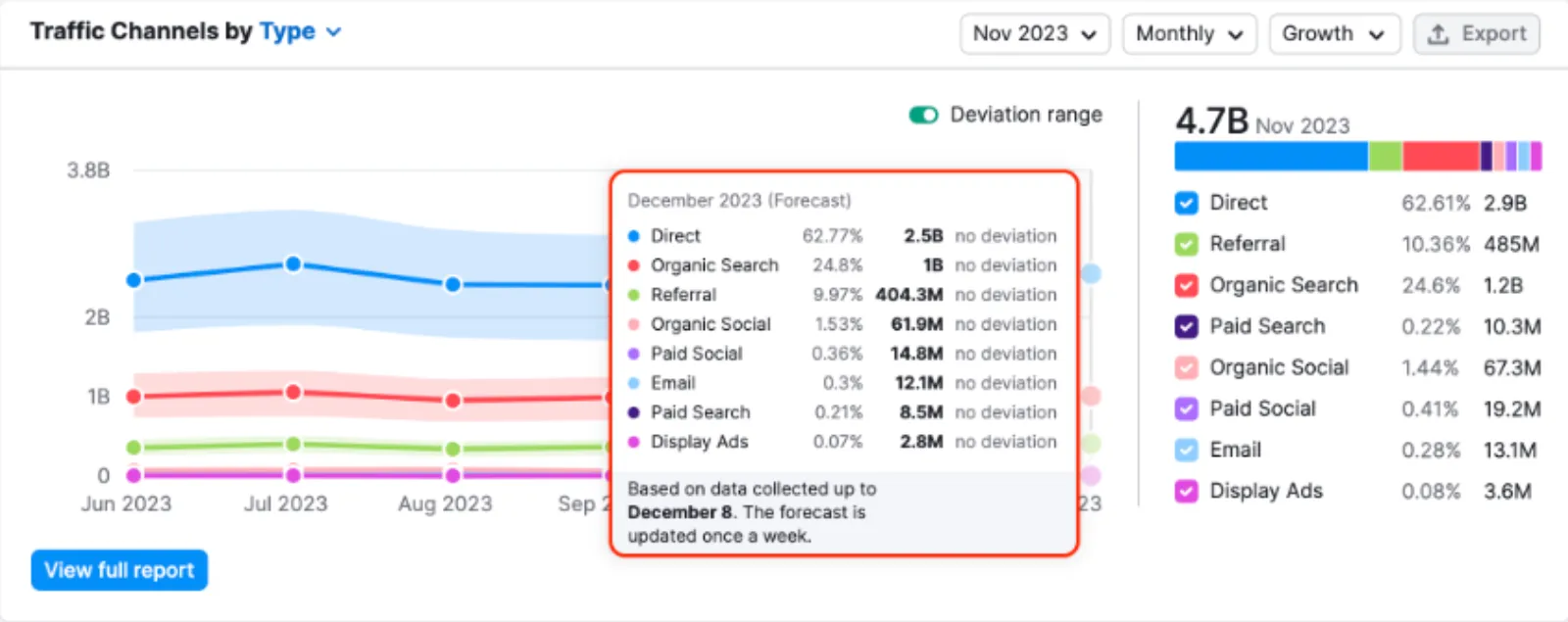Image resolution: width=1568 pixels, height=622 pixels.
Task: Open the Growth dropdown
Action: pyautogui.click(x=1334, y=33)
